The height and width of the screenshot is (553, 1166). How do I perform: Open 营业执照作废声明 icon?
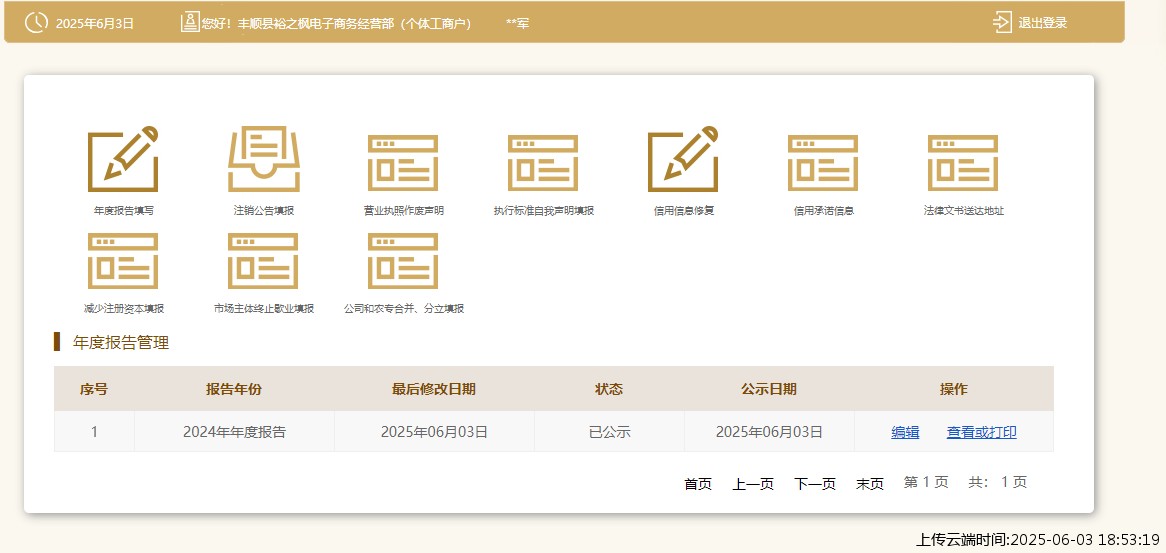coord(403,163)
